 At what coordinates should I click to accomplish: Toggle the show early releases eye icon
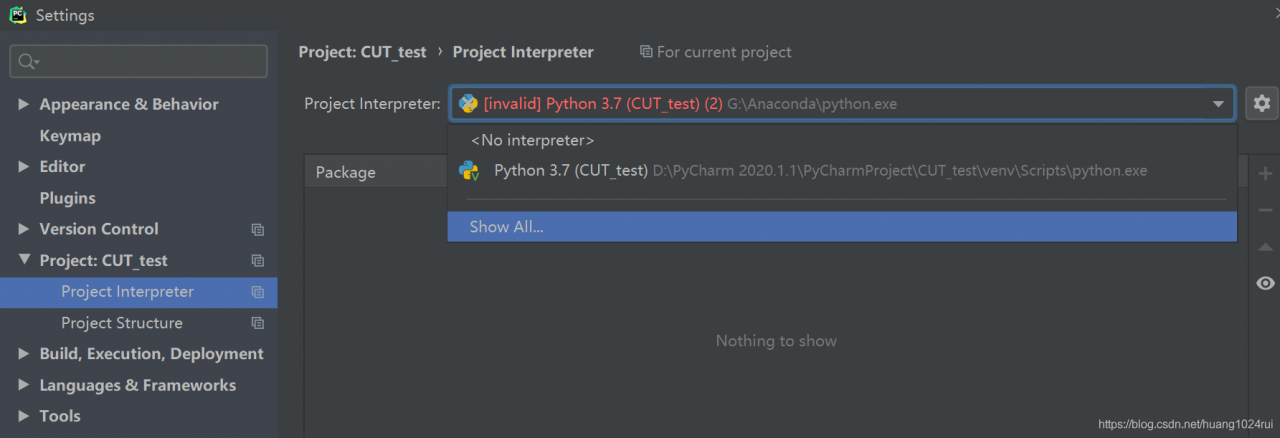pyautogui.click(x=1265, y=283)
